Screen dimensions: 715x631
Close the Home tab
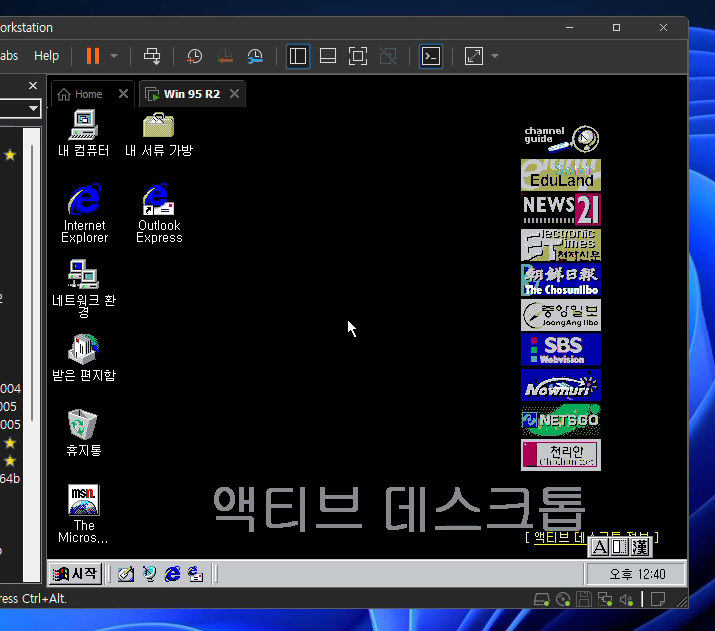[x=123, y=93]
